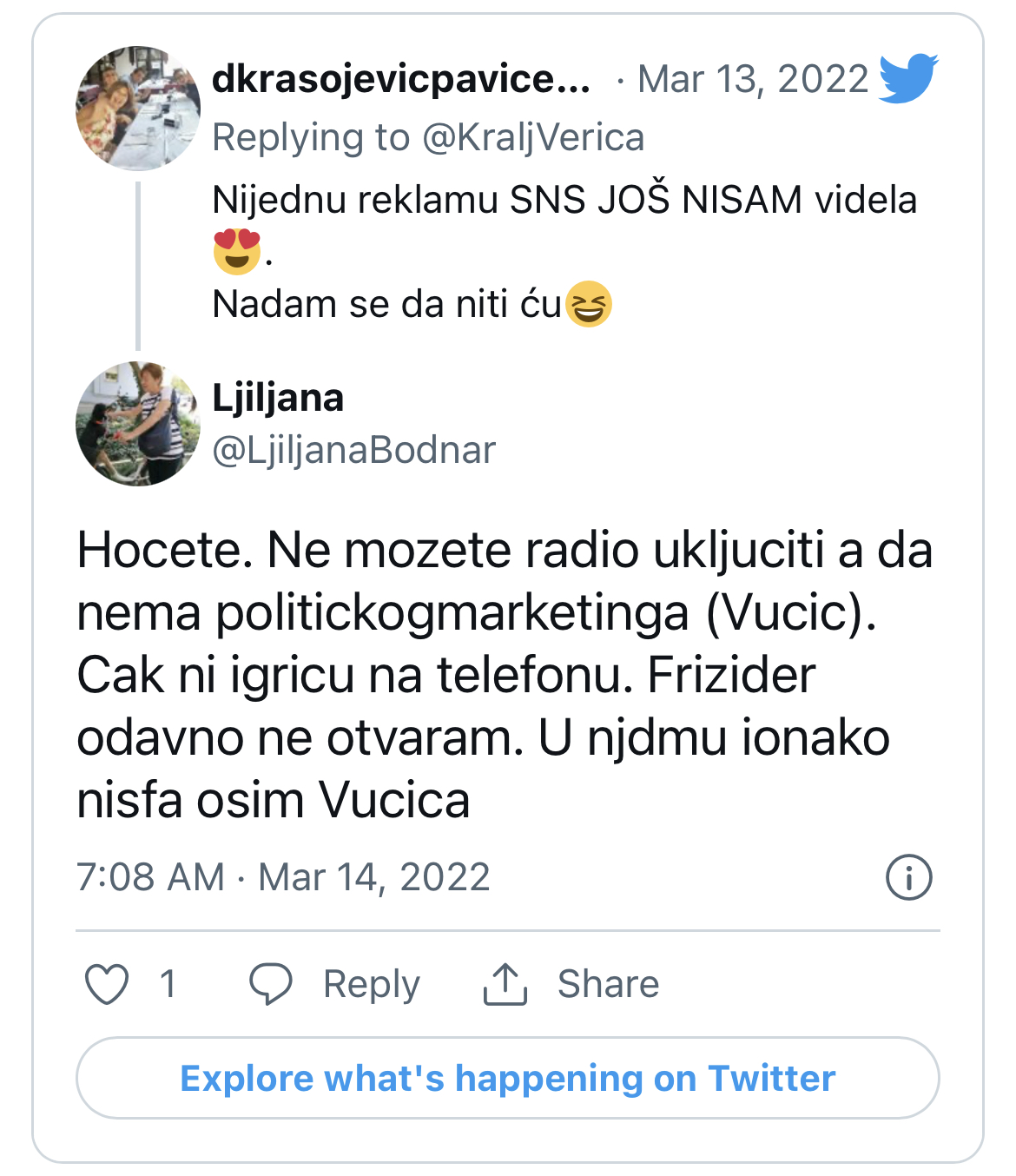The image size is (1016, 1176).
Task: Click the @KraljVerica mention link
Action: [x=533, y=137]
